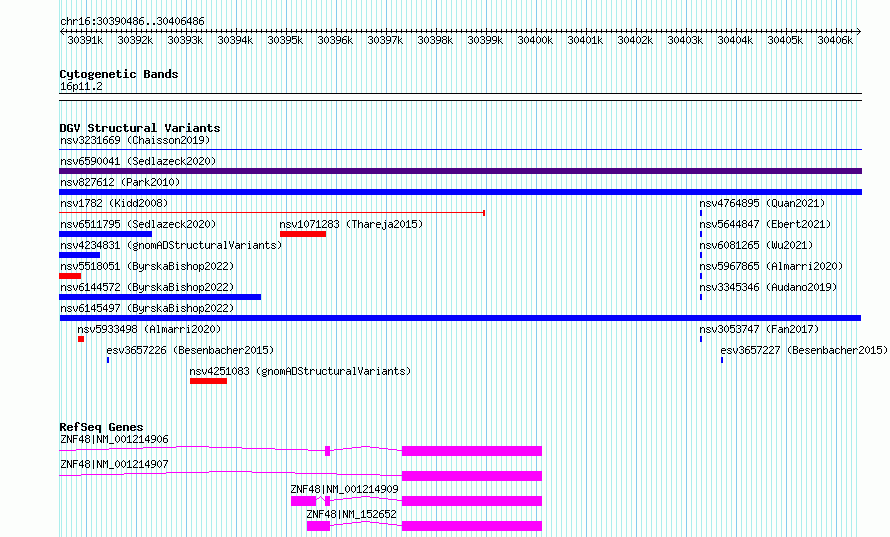Select the blue bar under nsv4234831
The image size is (890, 537).
(x=79, y=255)
